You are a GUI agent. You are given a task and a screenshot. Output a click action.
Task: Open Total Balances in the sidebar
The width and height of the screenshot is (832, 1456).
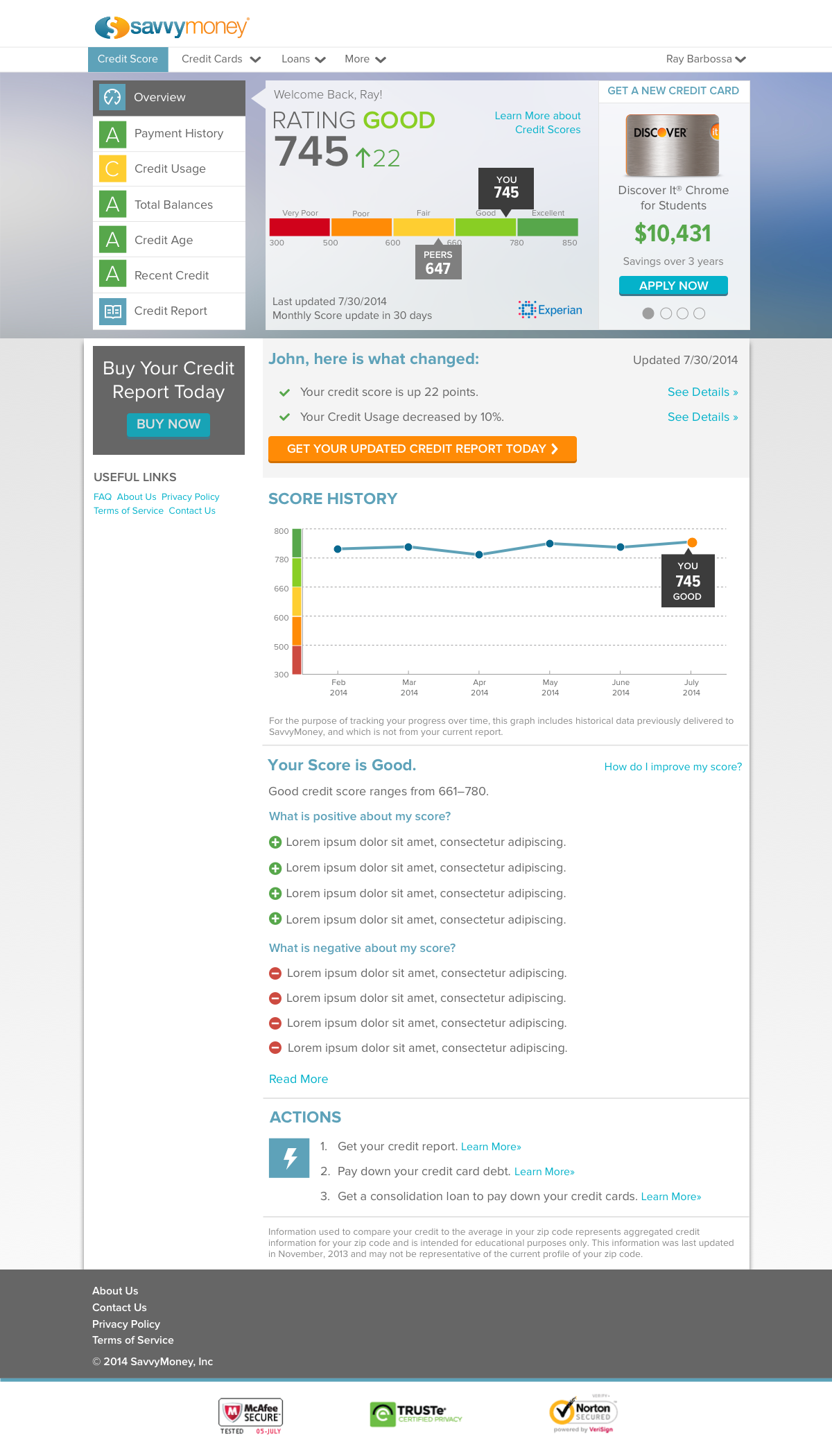coord(169,205)
